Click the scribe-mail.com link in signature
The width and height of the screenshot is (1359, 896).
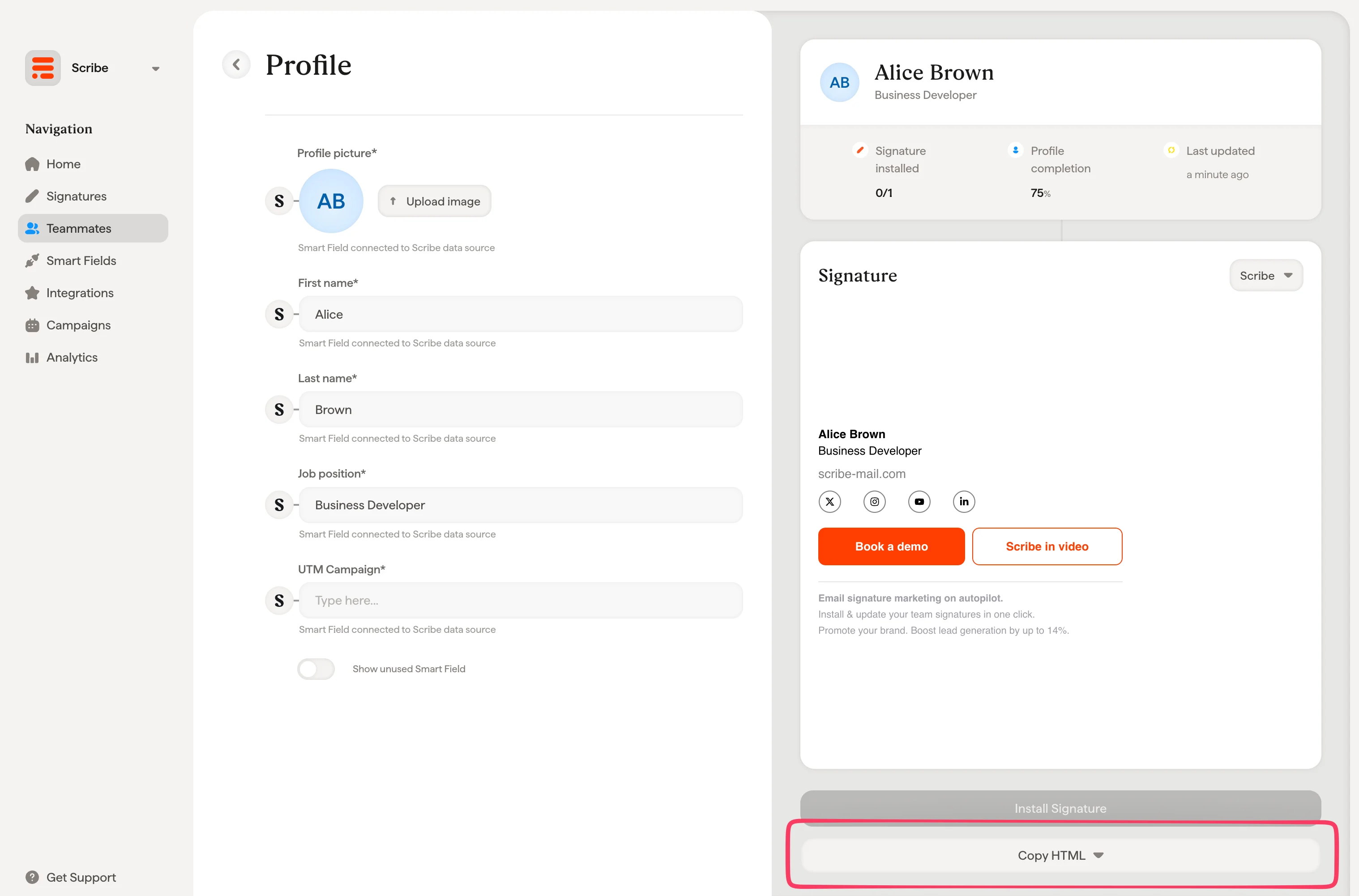point(862,474)
